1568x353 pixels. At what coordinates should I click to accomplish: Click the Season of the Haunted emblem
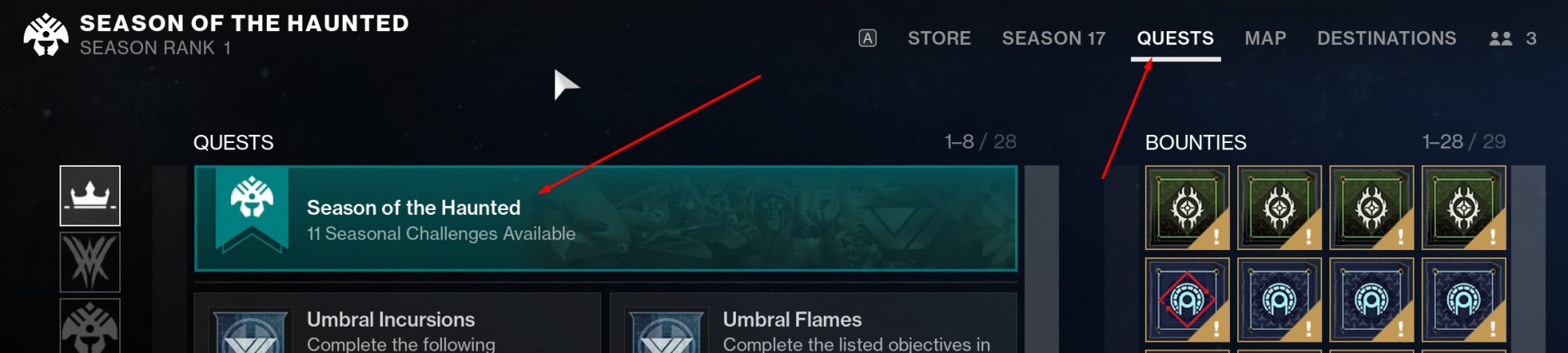coord(46,34)
